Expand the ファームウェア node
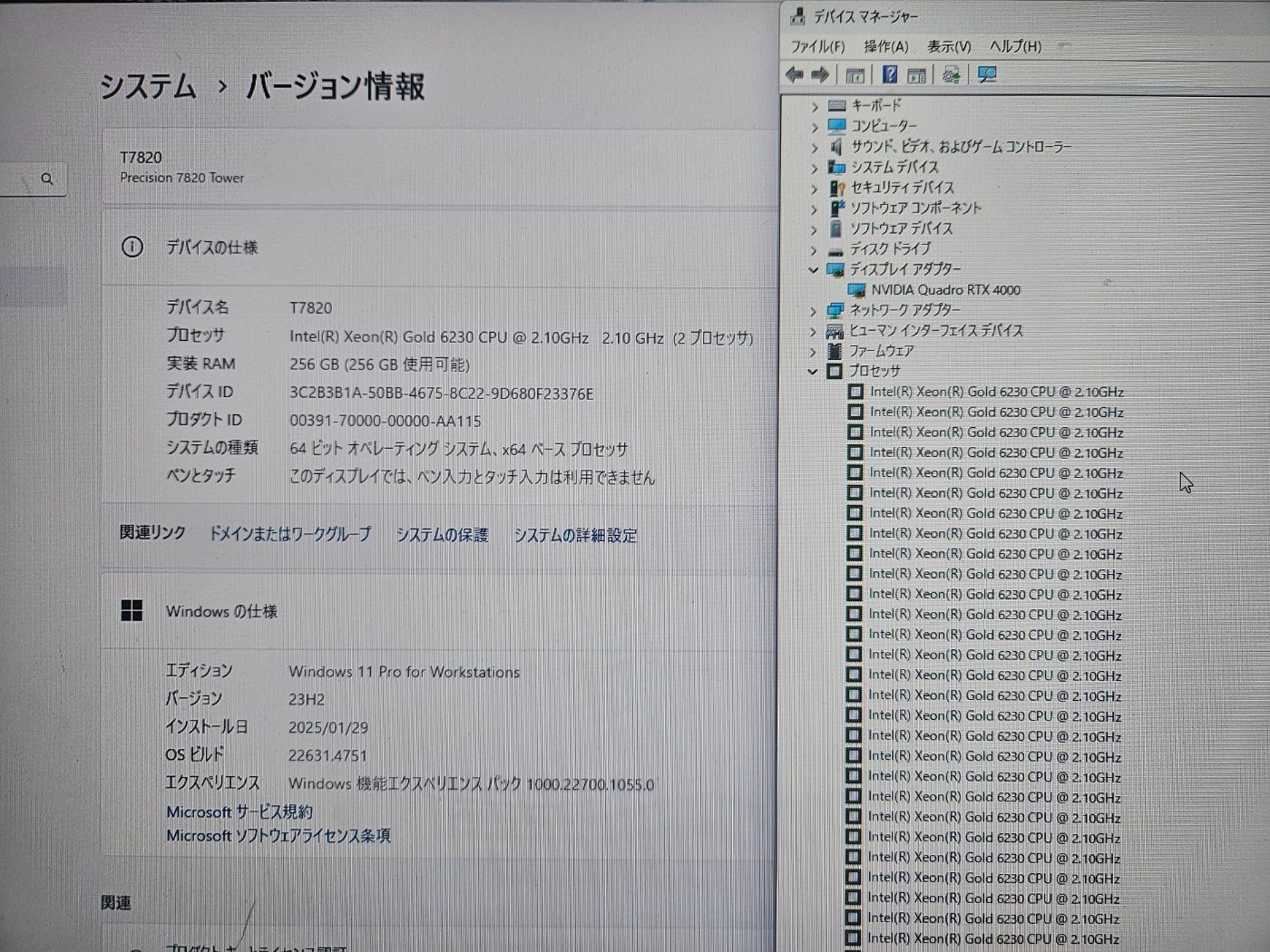The width and height of the screenshot is (1270, 952). pos(814,352)
